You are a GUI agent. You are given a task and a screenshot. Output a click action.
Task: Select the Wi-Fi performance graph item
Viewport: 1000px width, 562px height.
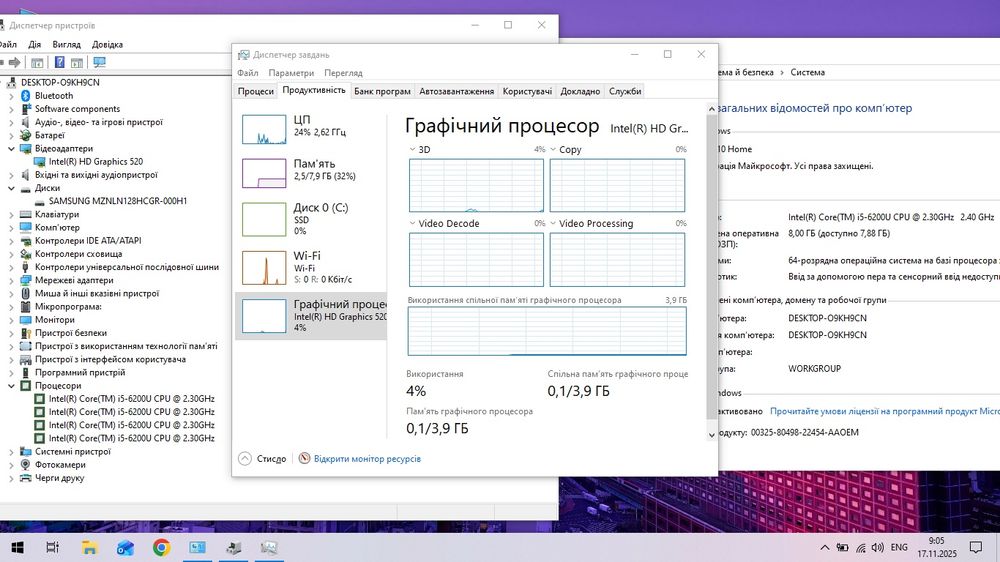tap(311, 267)
